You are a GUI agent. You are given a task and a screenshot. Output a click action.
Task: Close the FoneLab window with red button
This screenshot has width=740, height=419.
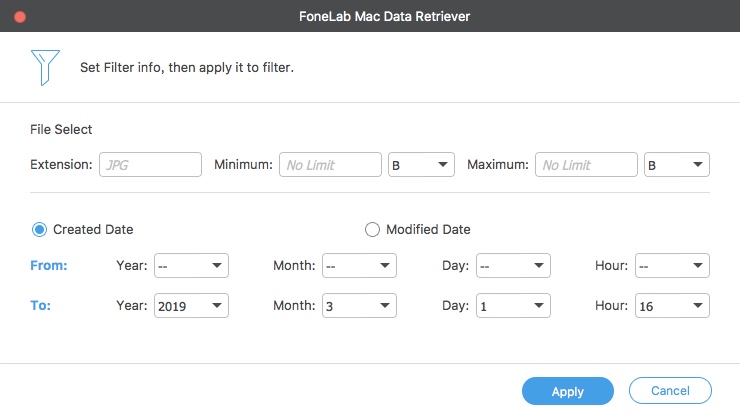[x=20, y=17]
